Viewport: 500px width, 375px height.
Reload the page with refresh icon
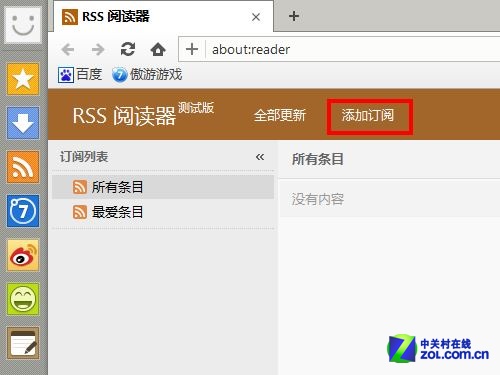tap(128, 49)
